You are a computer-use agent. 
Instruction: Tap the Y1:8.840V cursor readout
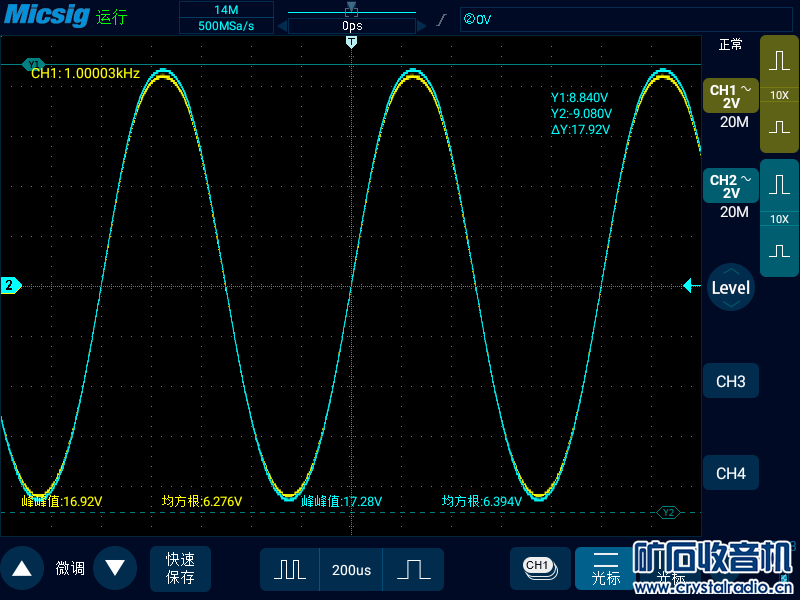tap(580, 97)
